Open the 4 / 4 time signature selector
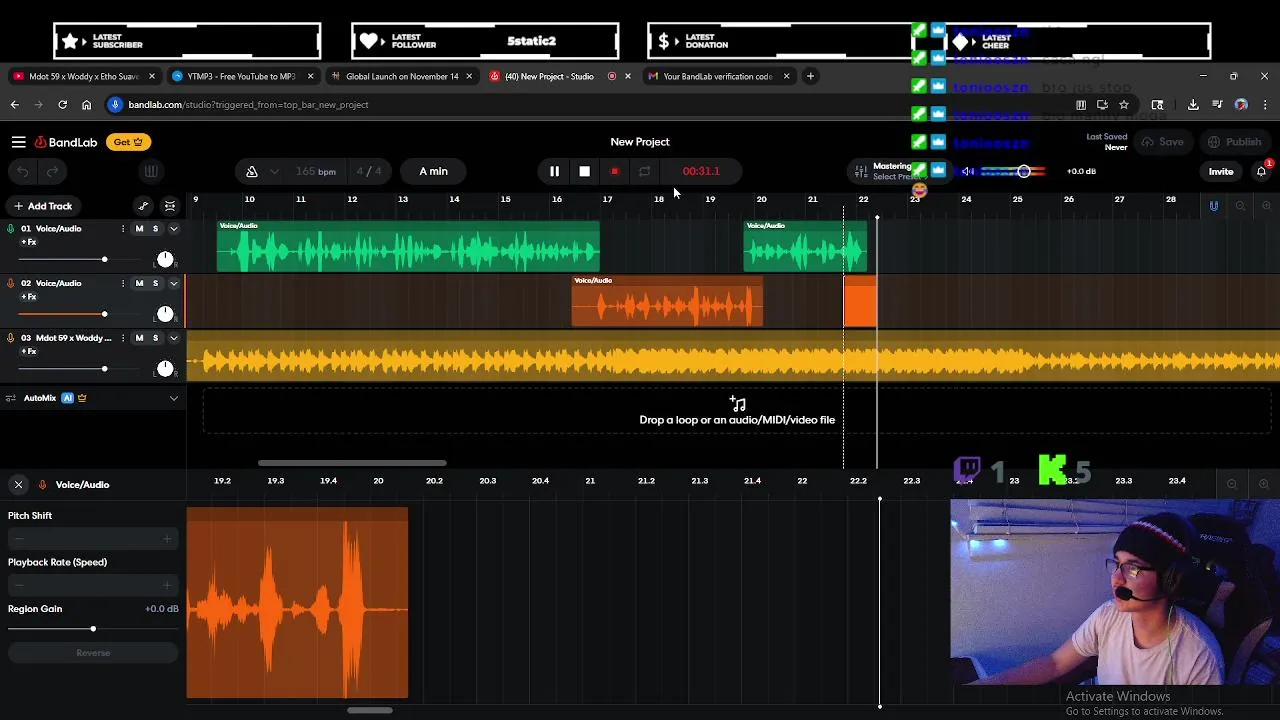Viewport: 1280px width, 720px height. pyautogui.click(x=369, y=171)
